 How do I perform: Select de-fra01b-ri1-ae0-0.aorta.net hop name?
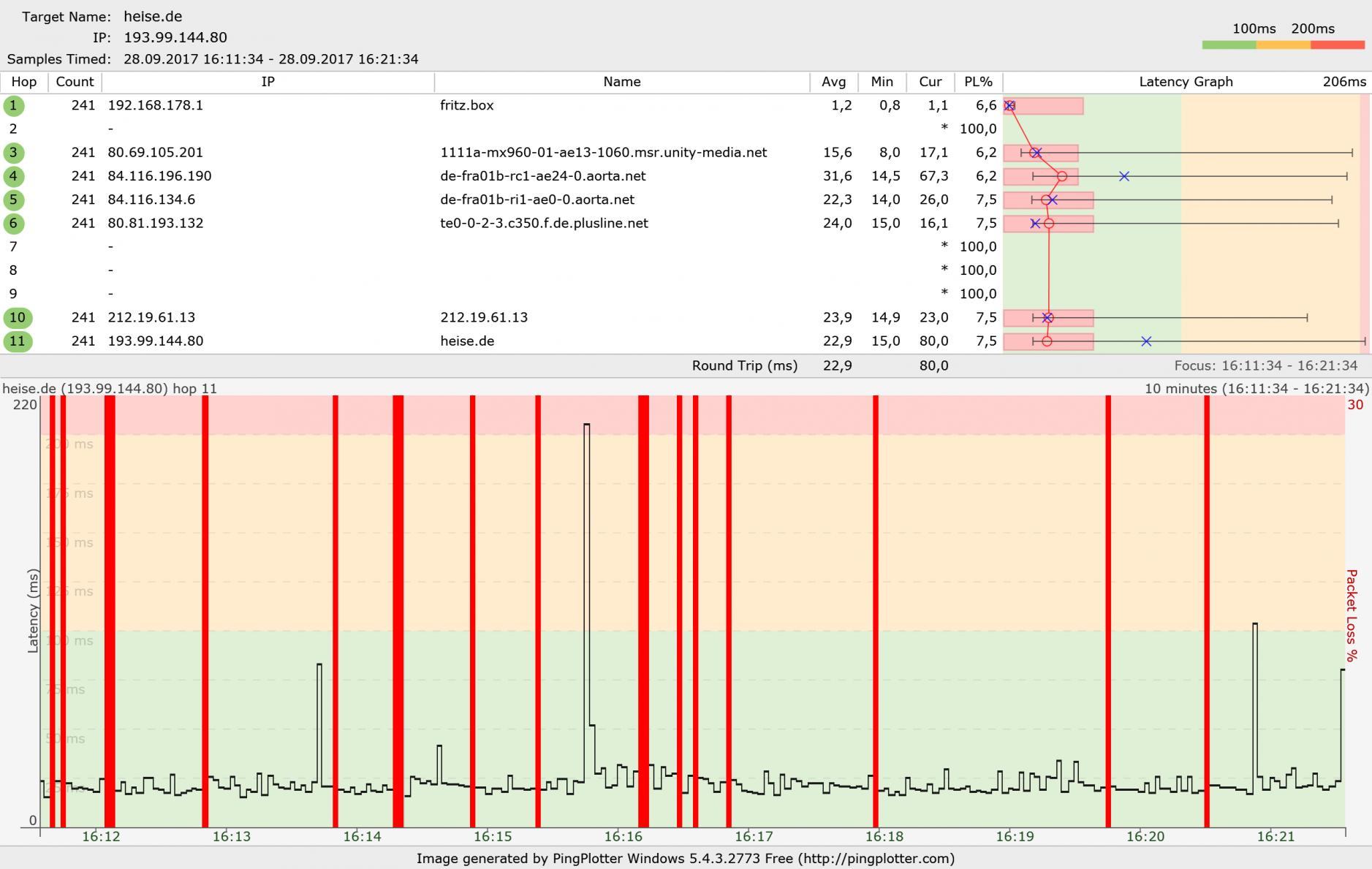pos(537,200)
